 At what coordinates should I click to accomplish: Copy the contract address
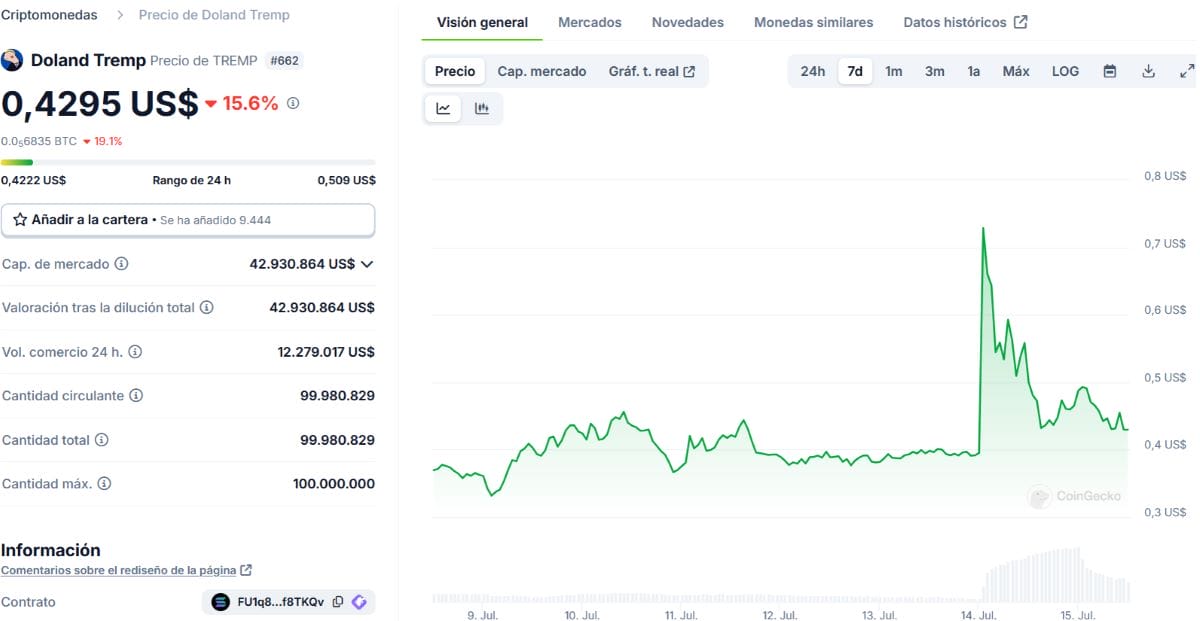pyautogui.click(x=338, y=602)
